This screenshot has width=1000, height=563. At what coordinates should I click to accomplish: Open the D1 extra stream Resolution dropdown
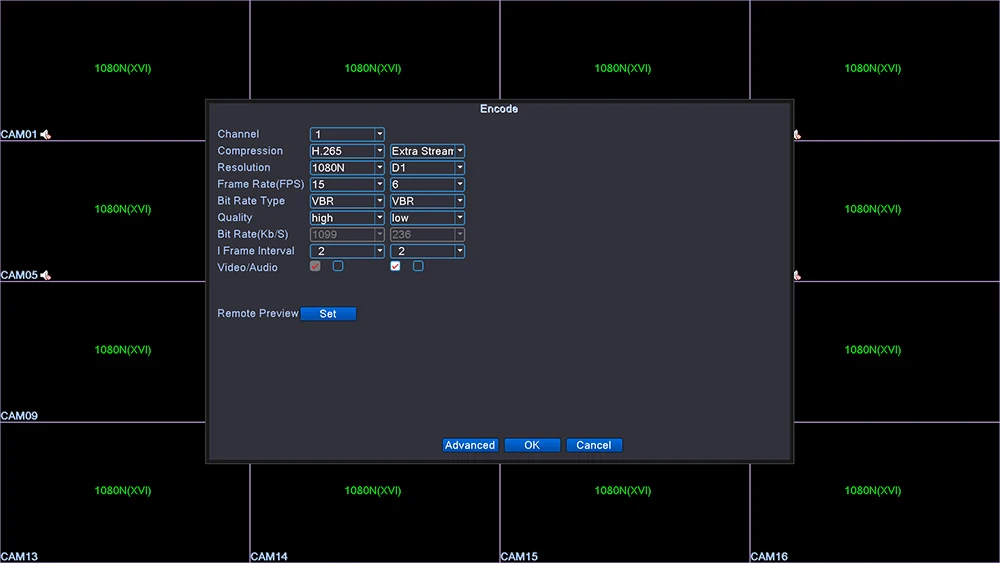(427, 168)
